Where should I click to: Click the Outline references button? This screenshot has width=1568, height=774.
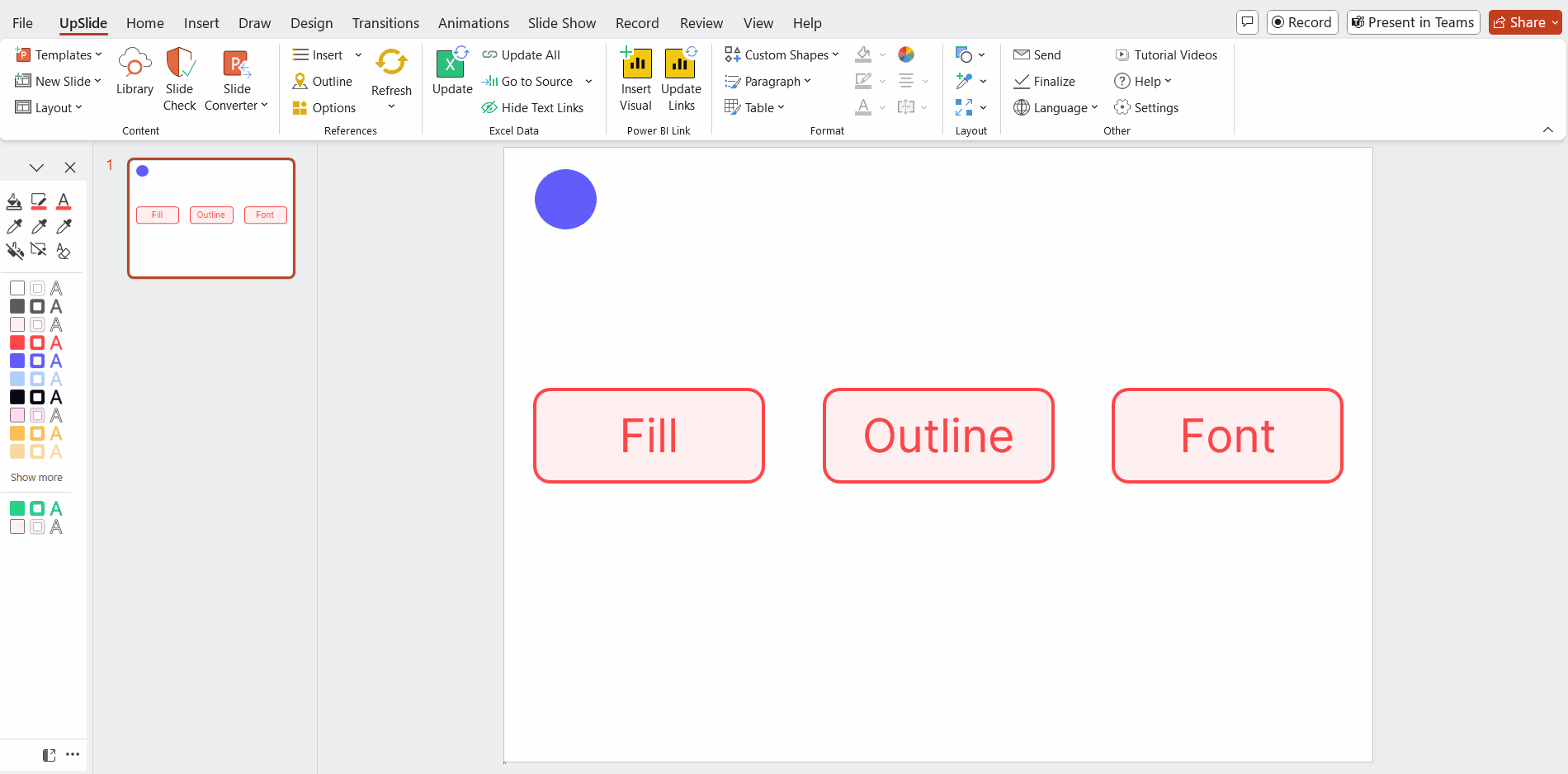tap(323, 81)
